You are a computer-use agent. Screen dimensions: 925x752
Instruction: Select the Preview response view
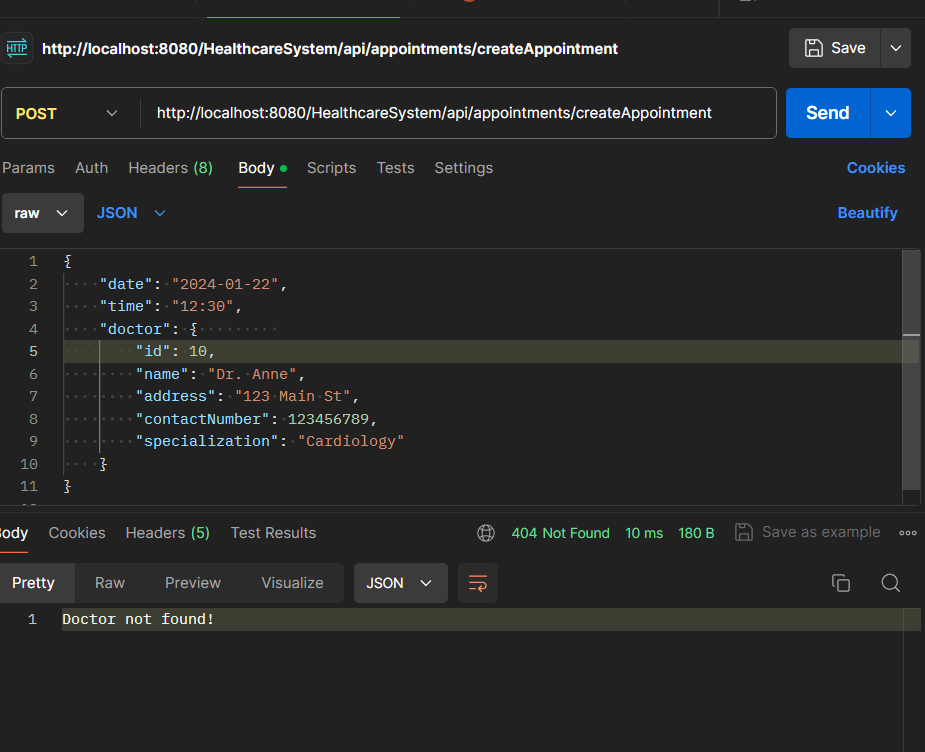click(x=193, y=583)
